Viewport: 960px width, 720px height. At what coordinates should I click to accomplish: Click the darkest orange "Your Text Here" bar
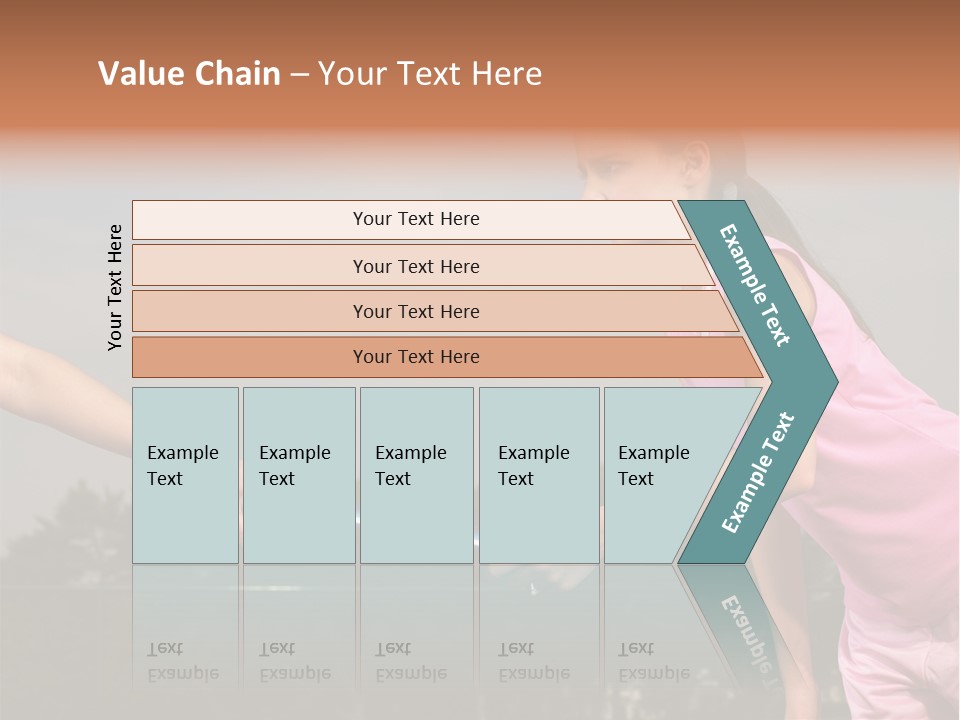click(415, 357)
